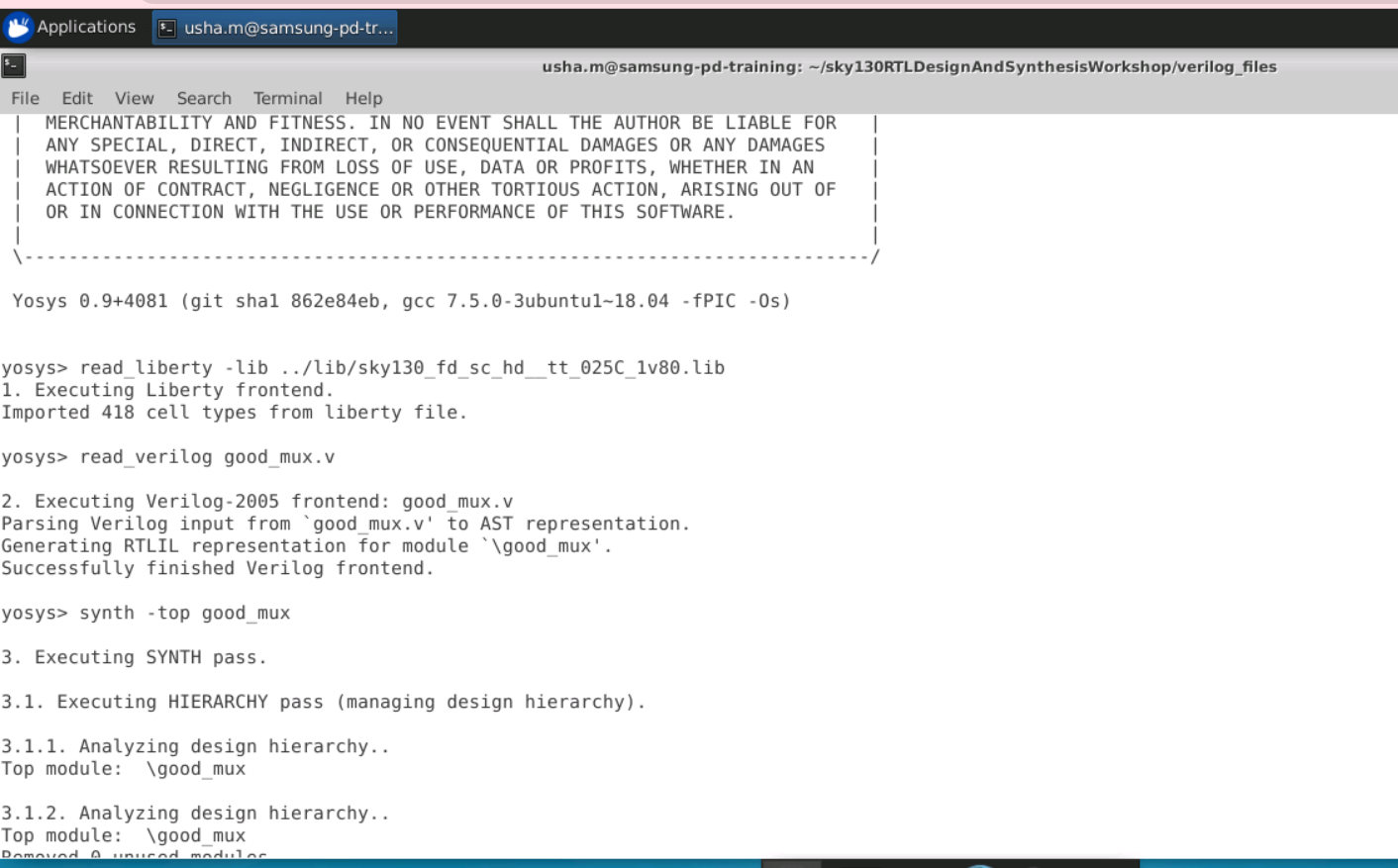
Task: Open the Help menu
Action: 363,98
